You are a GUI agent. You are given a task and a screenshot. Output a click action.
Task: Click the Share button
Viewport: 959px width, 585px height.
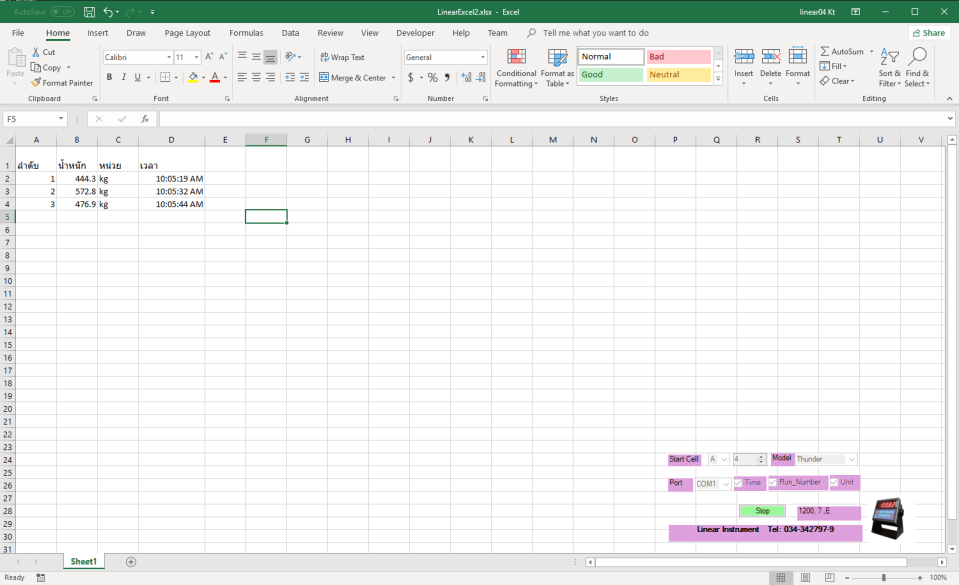928,33
